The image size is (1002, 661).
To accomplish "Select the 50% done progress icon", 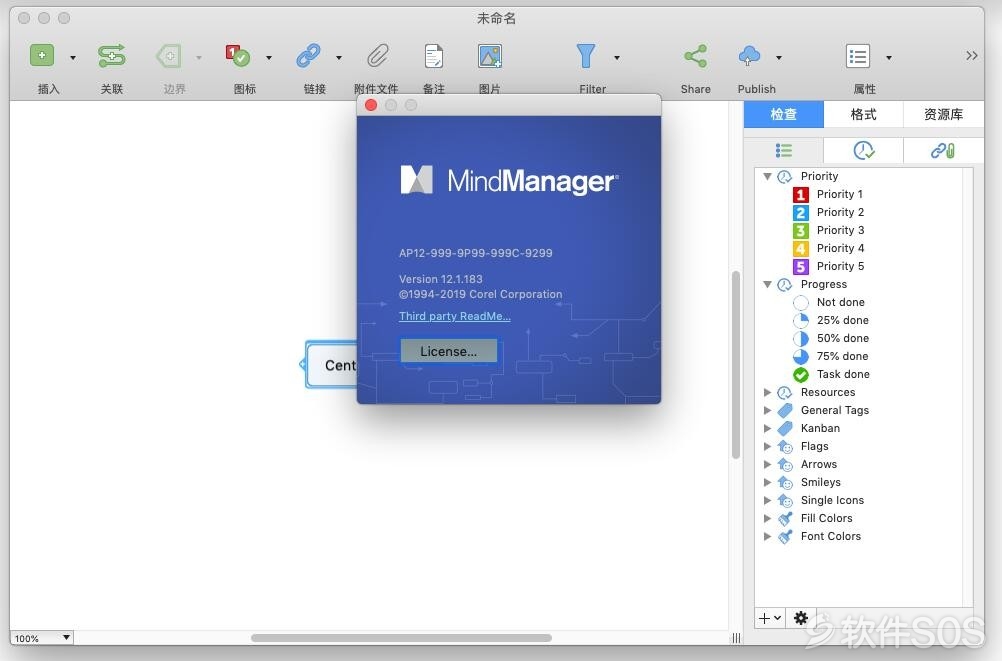I will 801,338.
